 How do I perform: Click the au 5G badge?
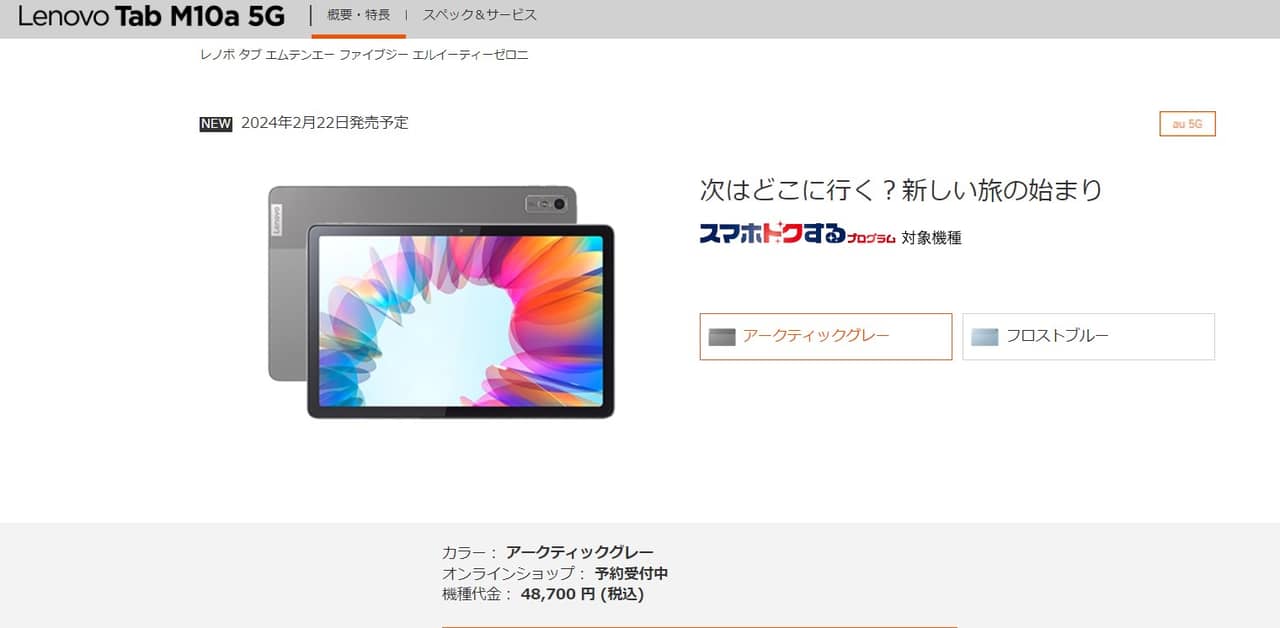[x=1188, y=124]
